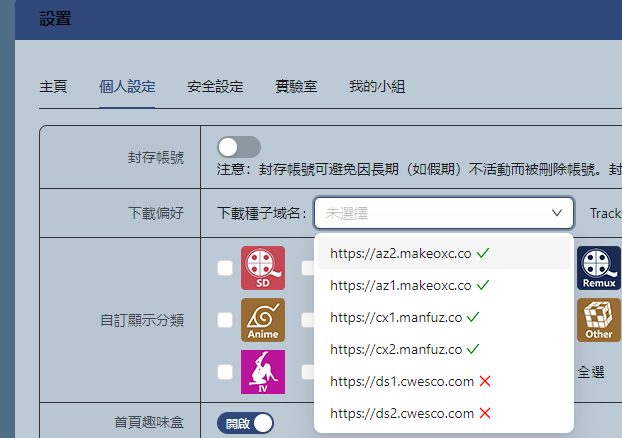Click the 下載偏好 row label
The width and height of the screenshot is (622, 438).
click(156, 213)
